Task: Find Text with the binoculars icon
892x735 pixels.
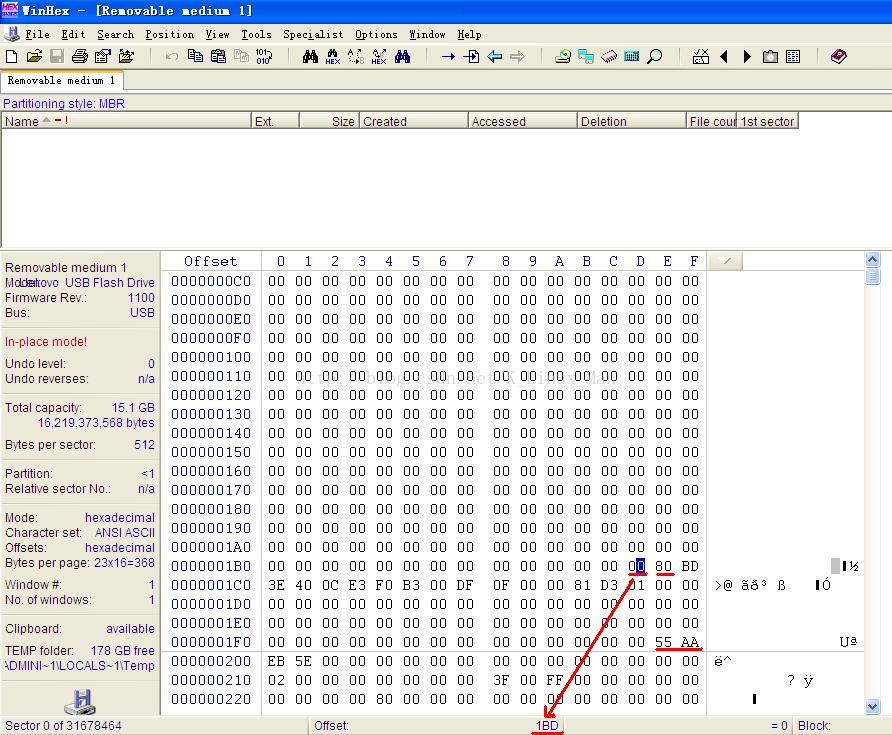Action: click(x=310, y=56)
